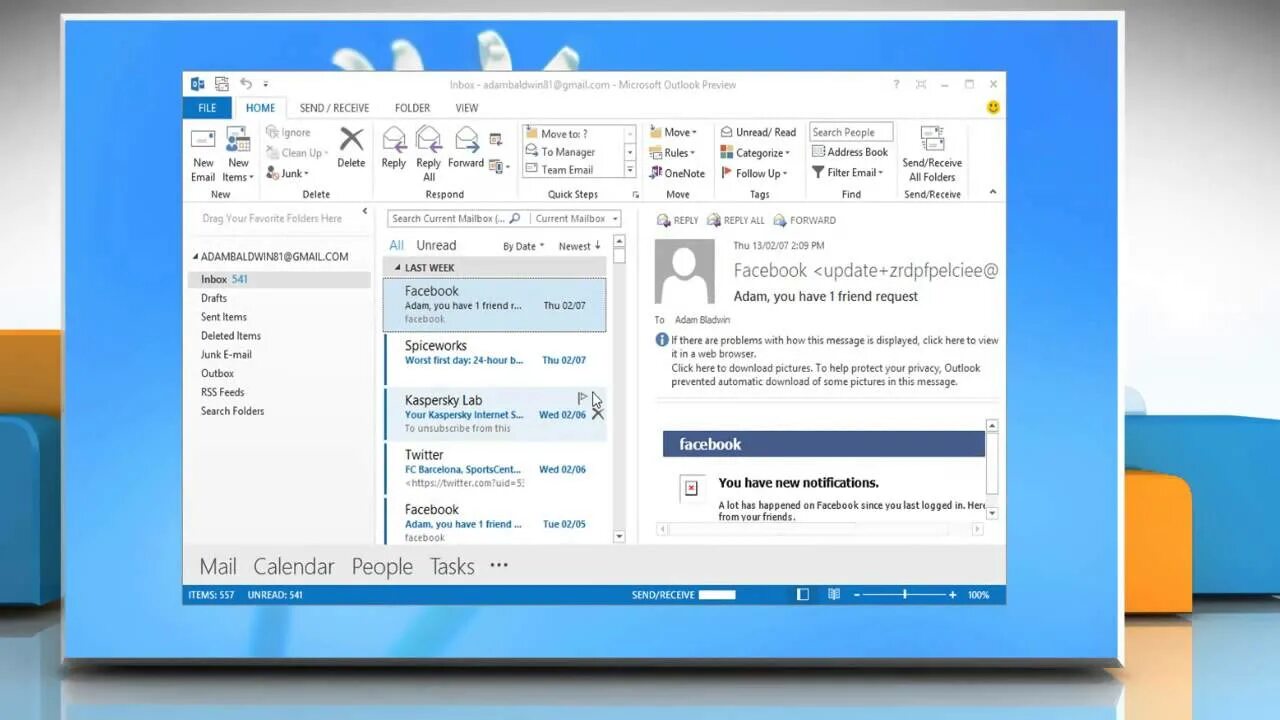Click the Search People field
The image size is (1280, 720).
851,132
